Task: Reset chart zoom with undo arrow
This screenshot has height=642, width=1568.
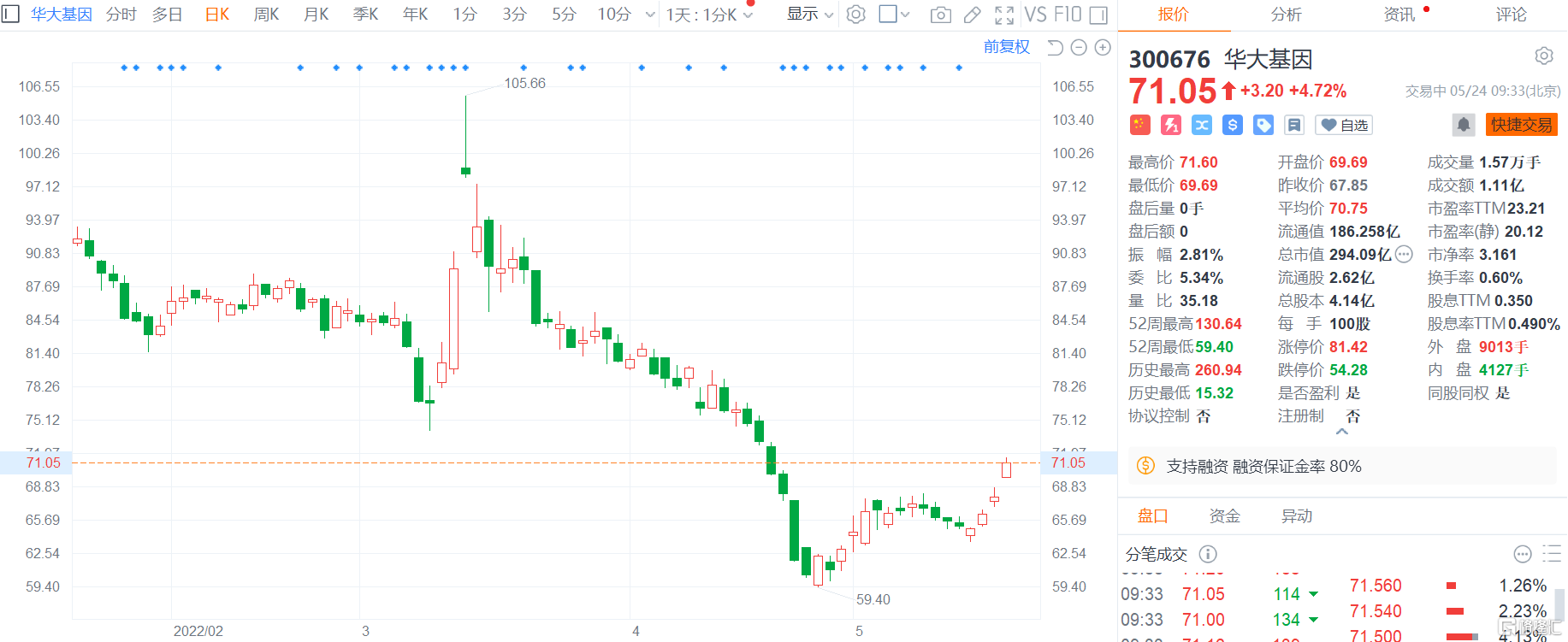Action: (x=1055, y=48)
